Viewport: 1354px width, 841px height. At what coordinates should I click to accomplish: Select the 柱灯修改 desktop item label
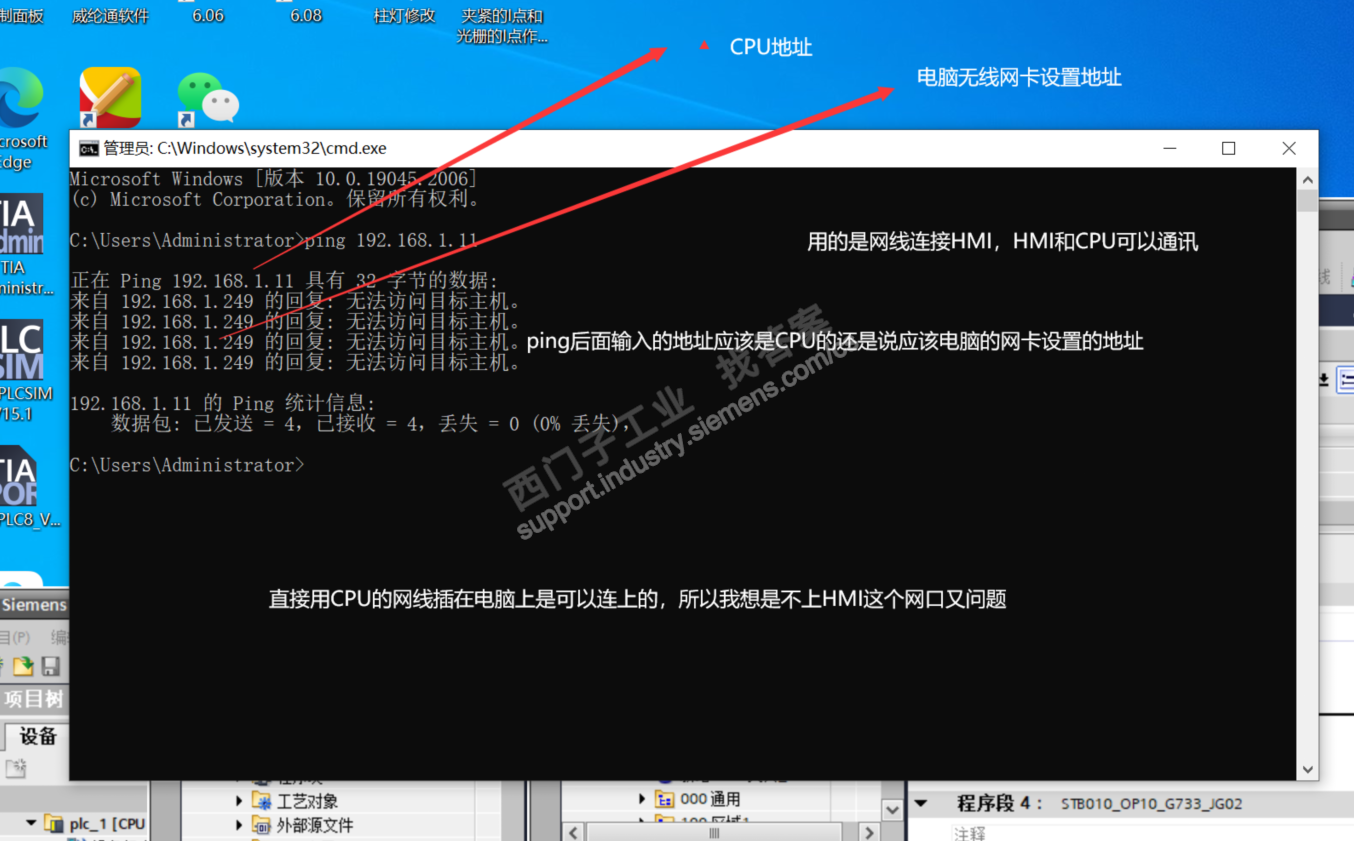404,16
